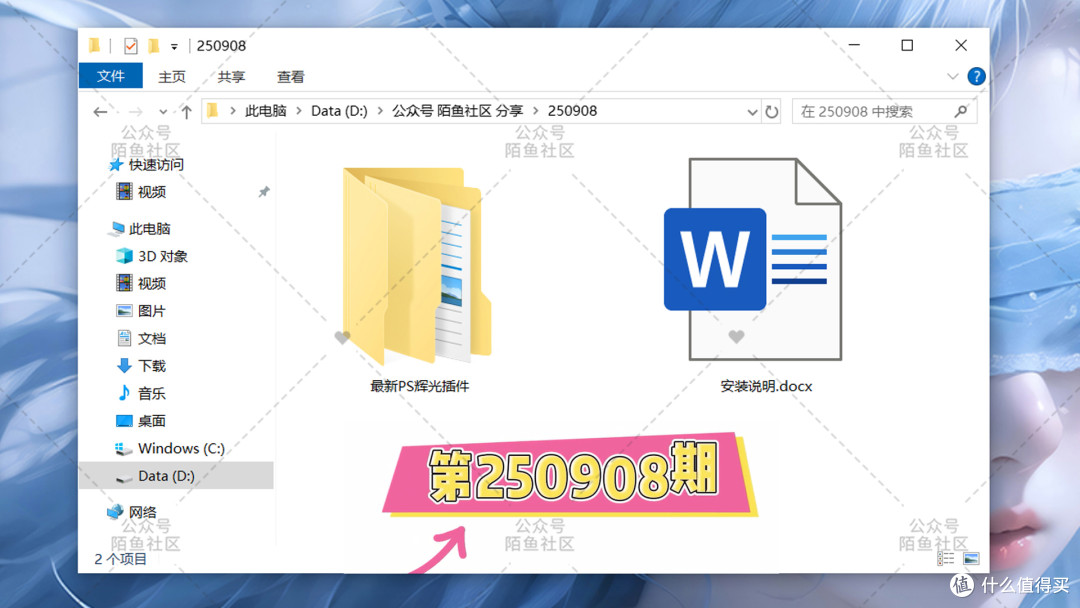The image size is (1080, 608).
Task: Click the folder icon in address bar
Action: (212, 111)
